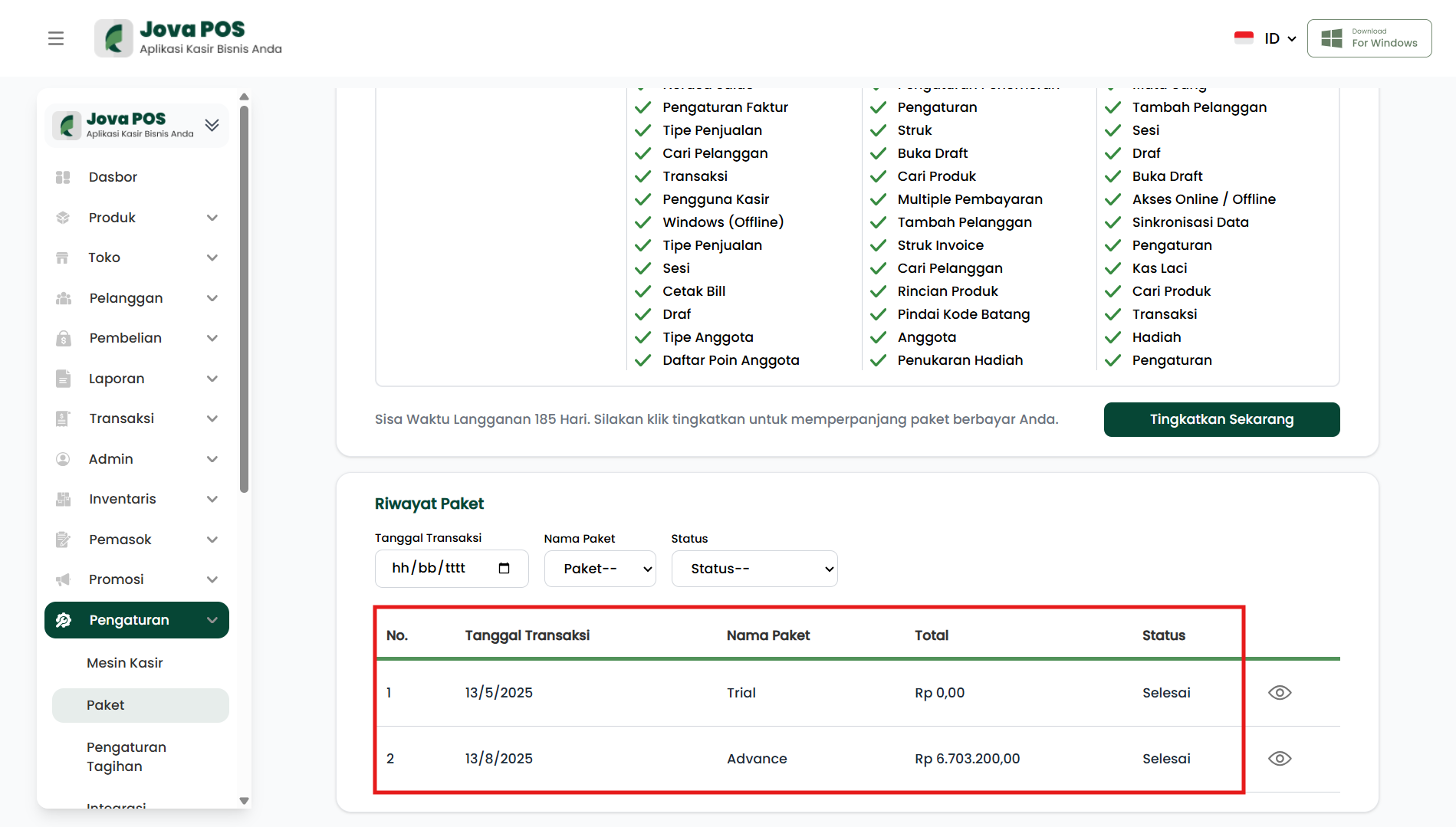Click the Laporan document icon
This screenshot has height=827, width=1456.
[63, 379]
